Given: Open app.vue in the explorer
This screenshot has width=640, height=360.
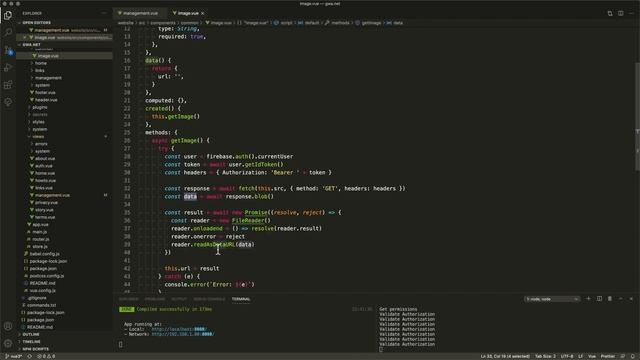Looking at the screenshot, I should tap(40, 225).
